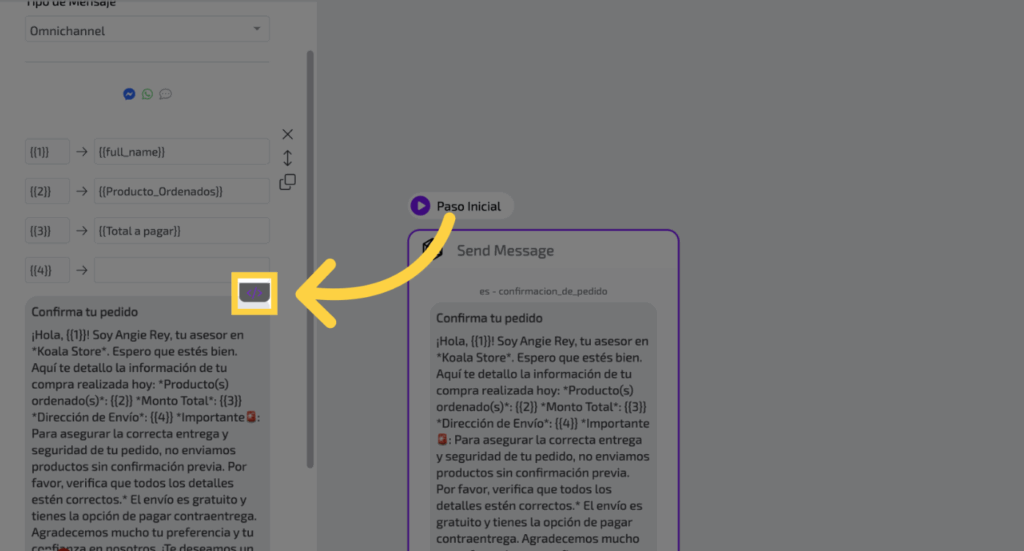The width and height of the screenshot is (1024, 551).
Task: Click the chat bubble channel icon
Action: point(165,94)
